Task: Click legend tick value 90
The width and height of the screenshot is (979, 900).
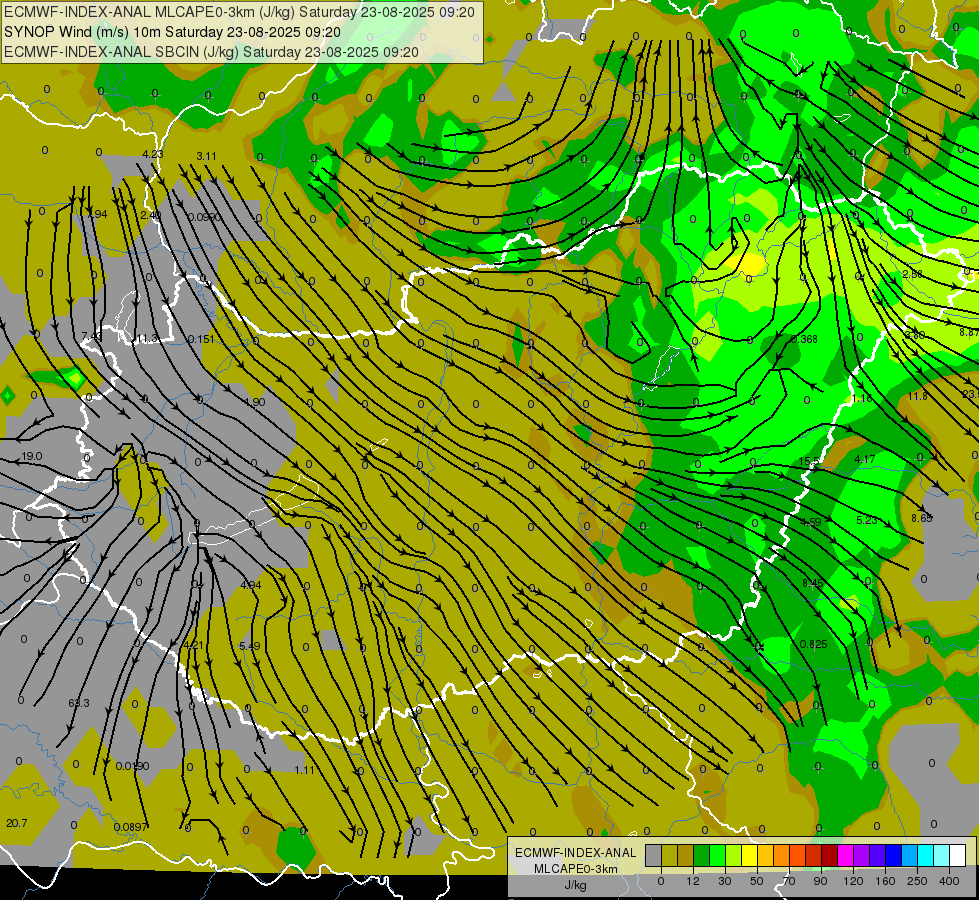Action: coord(820,881)
